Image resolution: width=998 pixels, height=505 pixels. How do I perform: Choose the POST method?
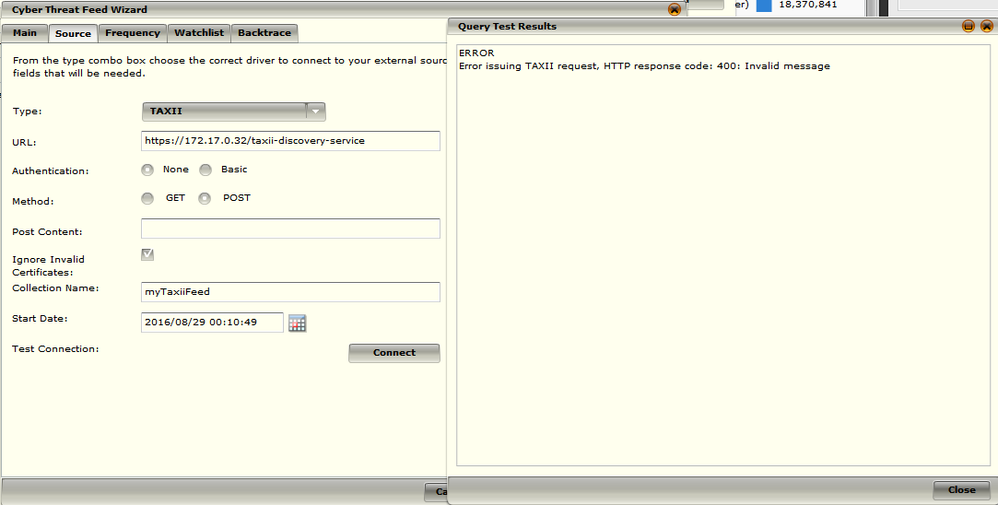pos(204,199)
